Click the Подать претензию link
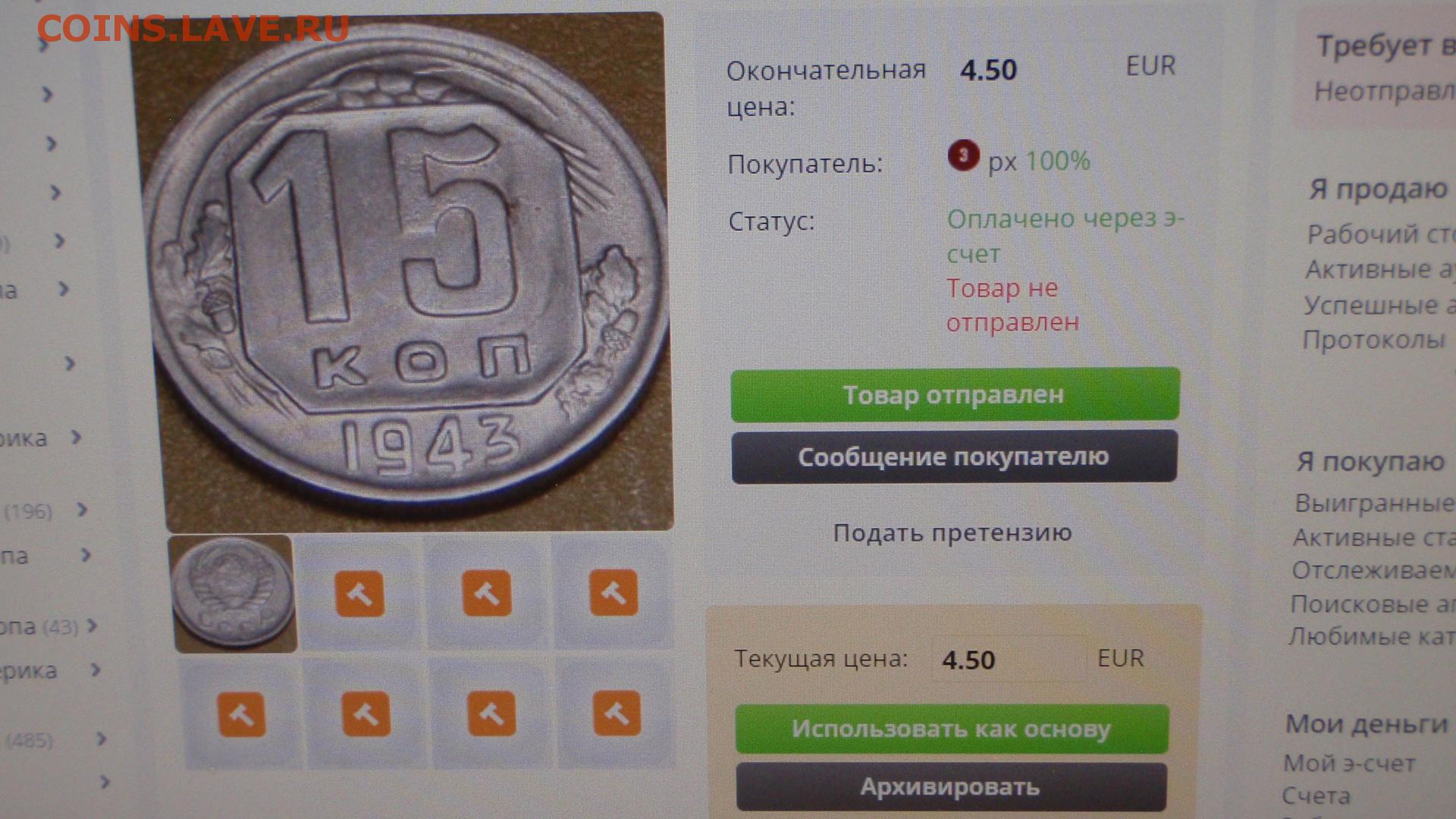The width and height of the screenshot is (1456, 819). point(952,533)
